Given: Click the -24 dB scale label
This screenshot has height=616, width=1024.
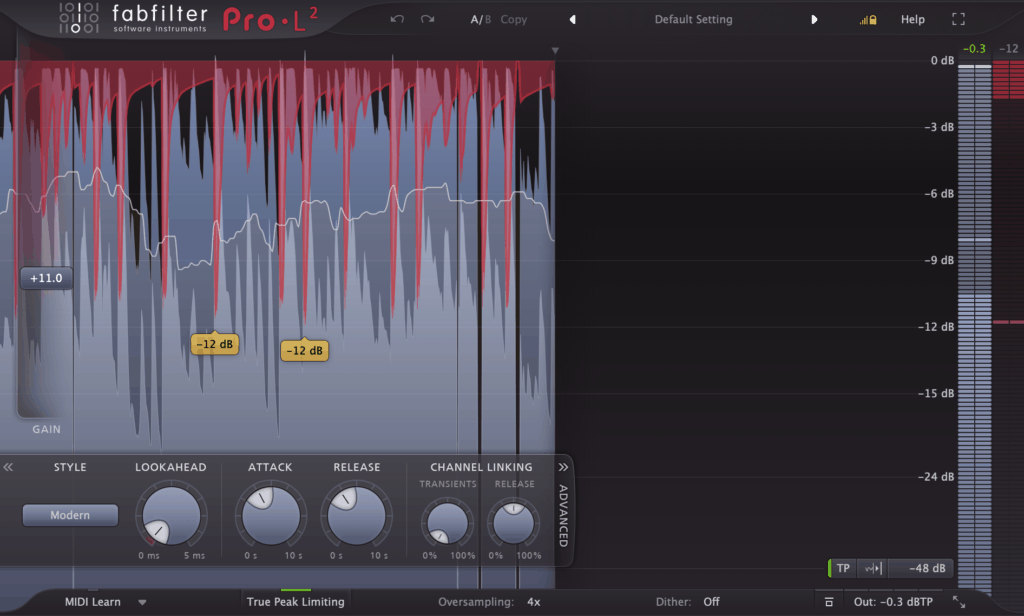Looking at the screenshot, I should point(936,477).
